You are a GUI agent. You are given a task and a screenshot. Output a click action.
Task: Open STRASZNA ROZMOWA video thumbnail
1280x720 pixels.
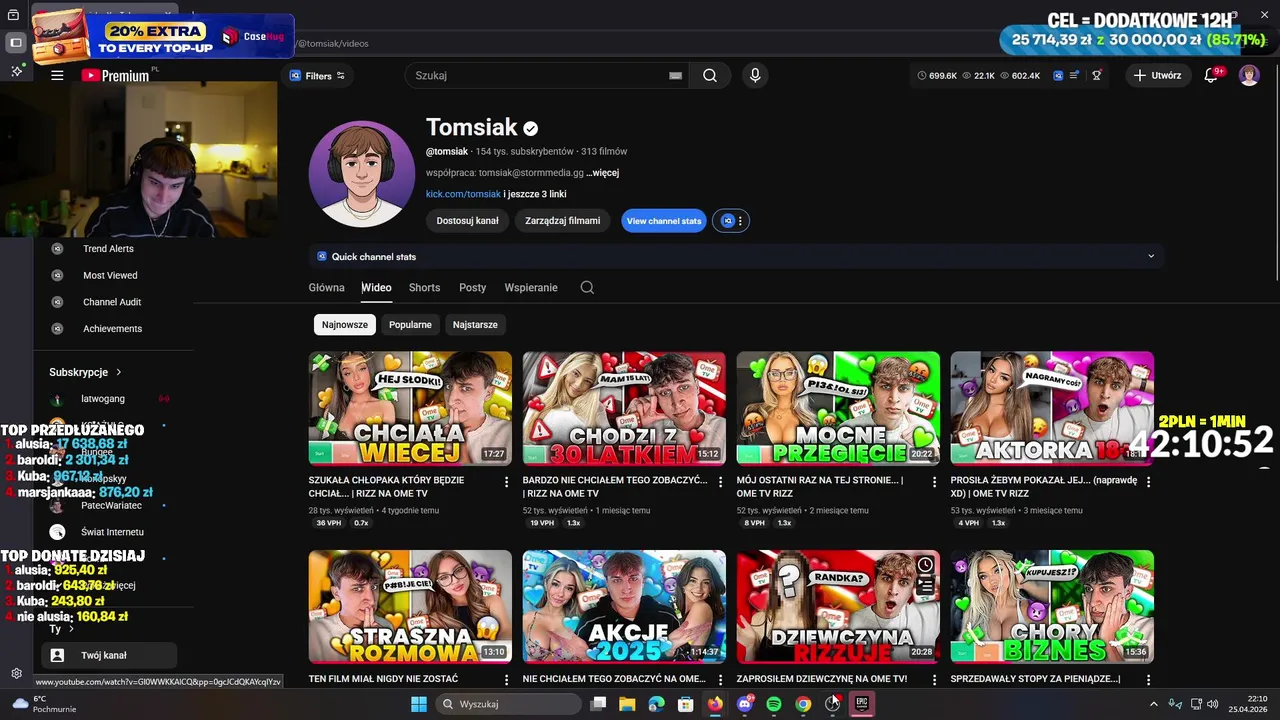coord(410,606)
